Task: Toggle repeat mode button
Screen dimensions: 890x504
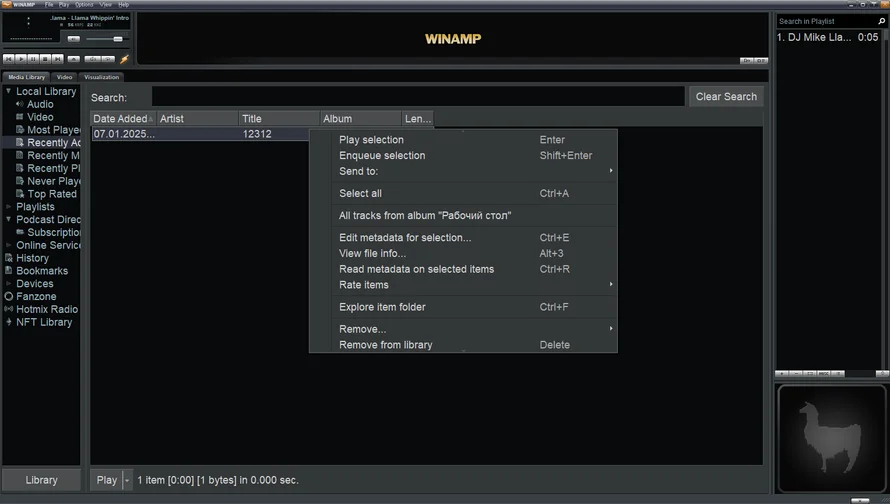Action: tap(108, 59)
